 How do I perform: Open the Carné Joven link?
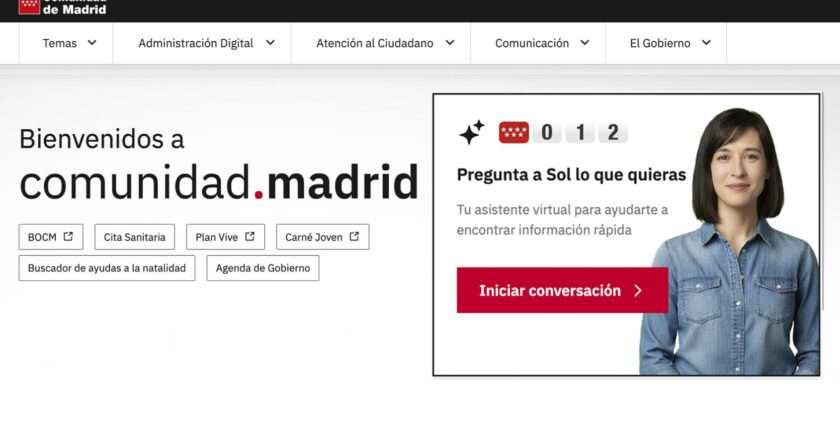[322, 237]
